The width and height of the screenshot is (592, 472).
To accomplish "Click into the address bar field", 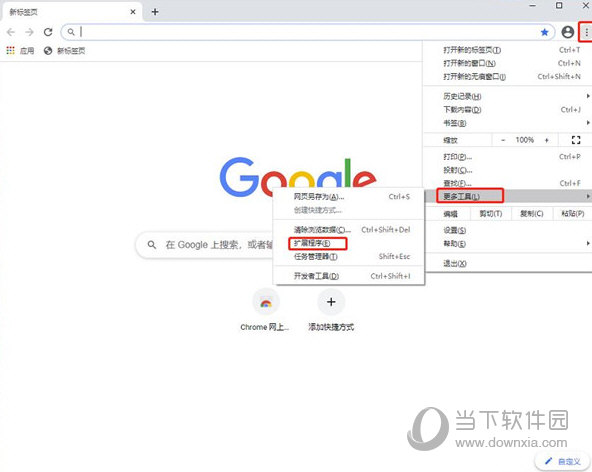I will (308, 32).
